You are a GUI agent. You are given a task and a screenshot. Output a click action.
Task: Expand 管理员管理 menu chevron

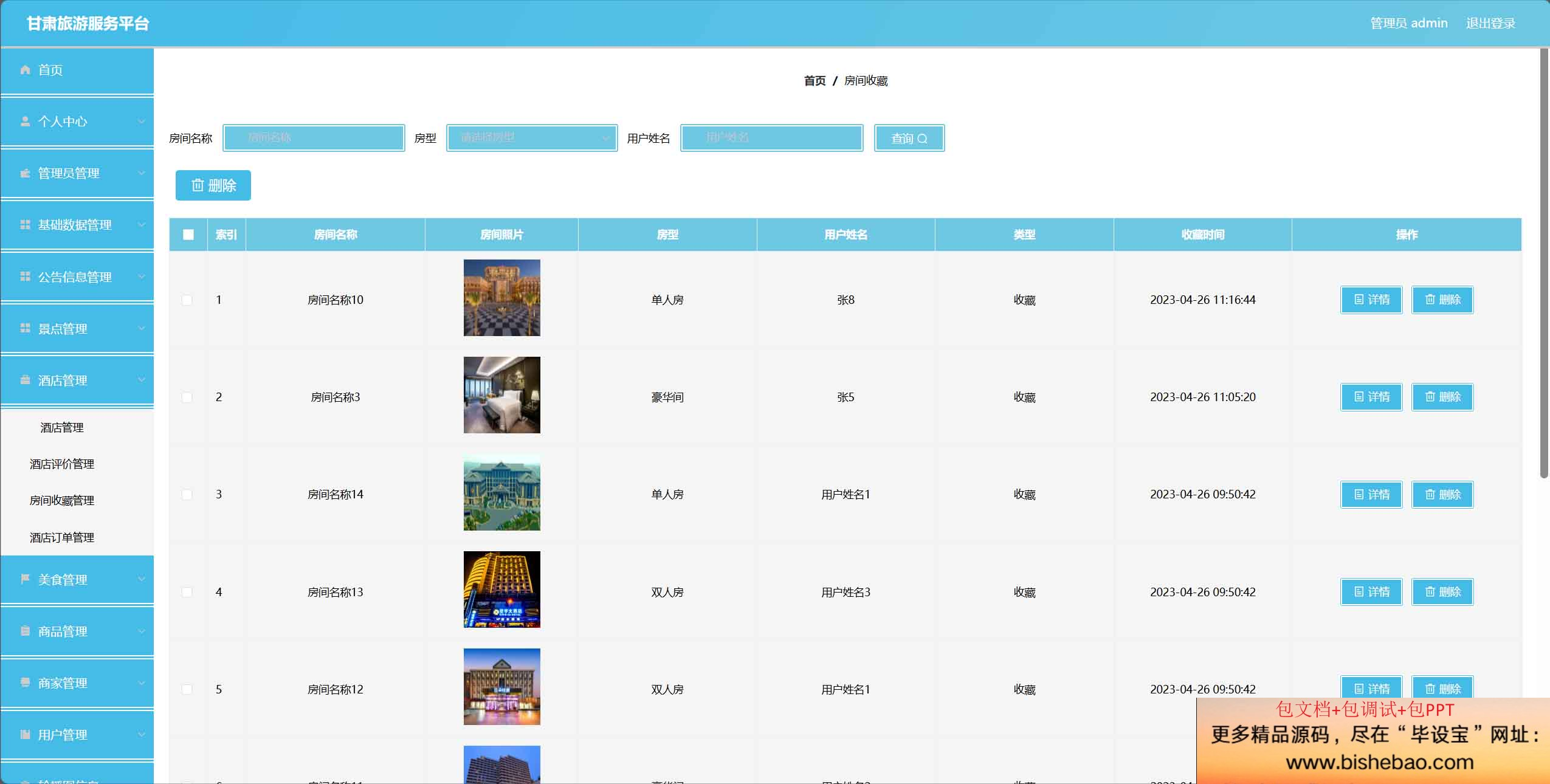pyautogui.click(x=141, y=173)
